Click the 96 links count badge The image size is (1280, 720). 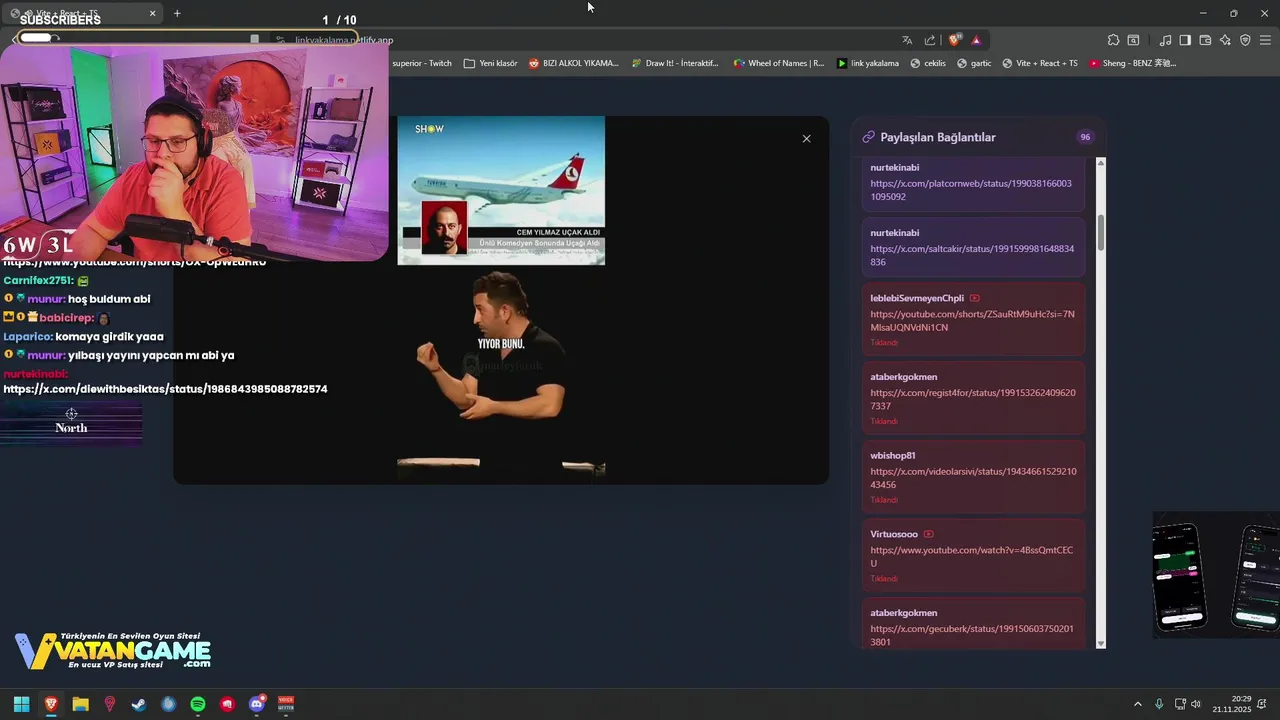(1085, 137)
